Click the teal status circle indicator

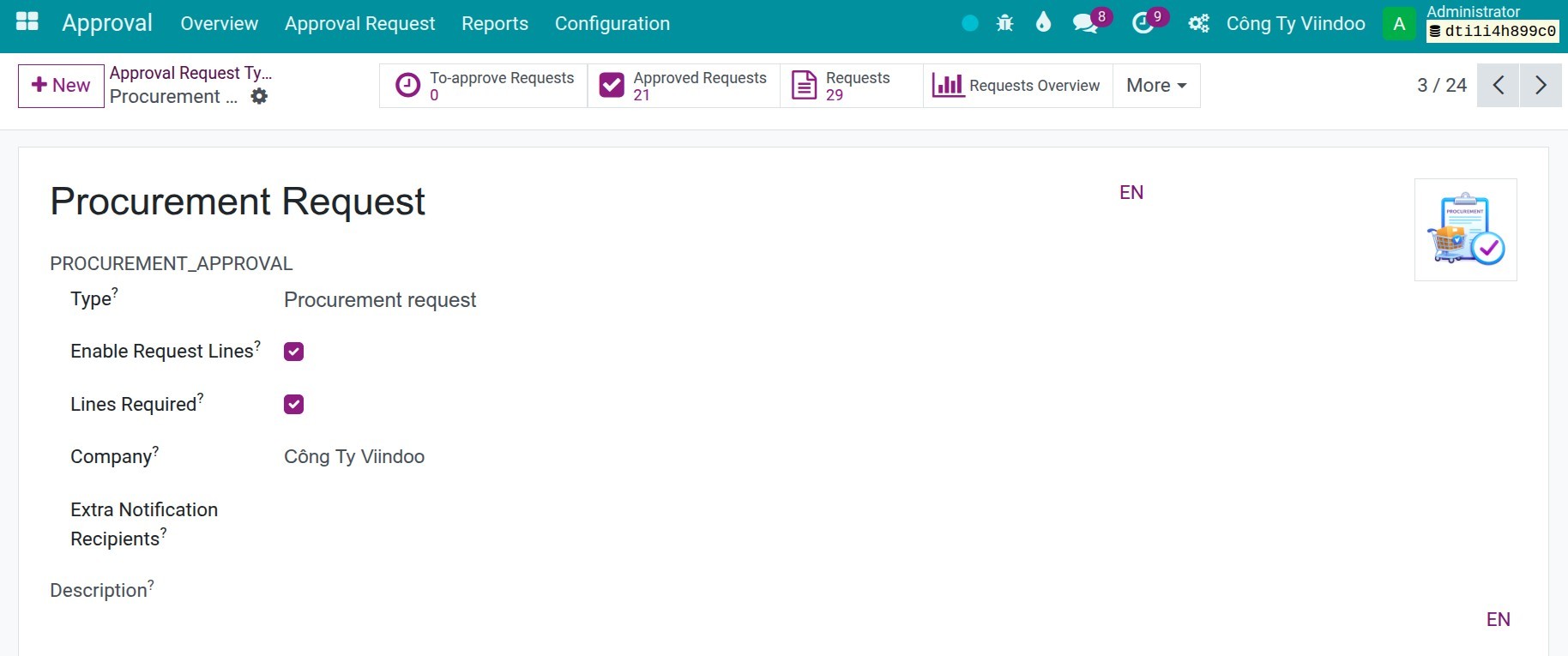970,23
